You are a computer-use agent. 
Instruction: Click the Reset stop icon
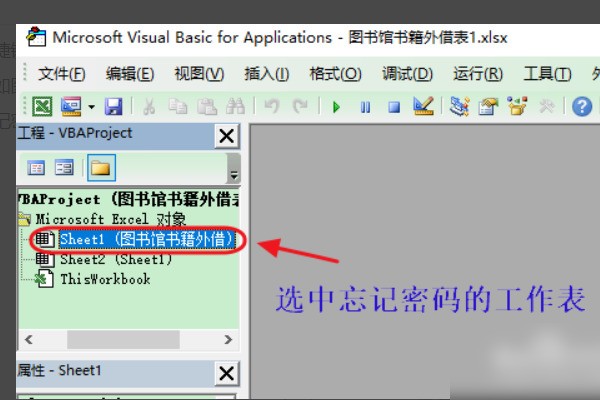coord(394,107)
